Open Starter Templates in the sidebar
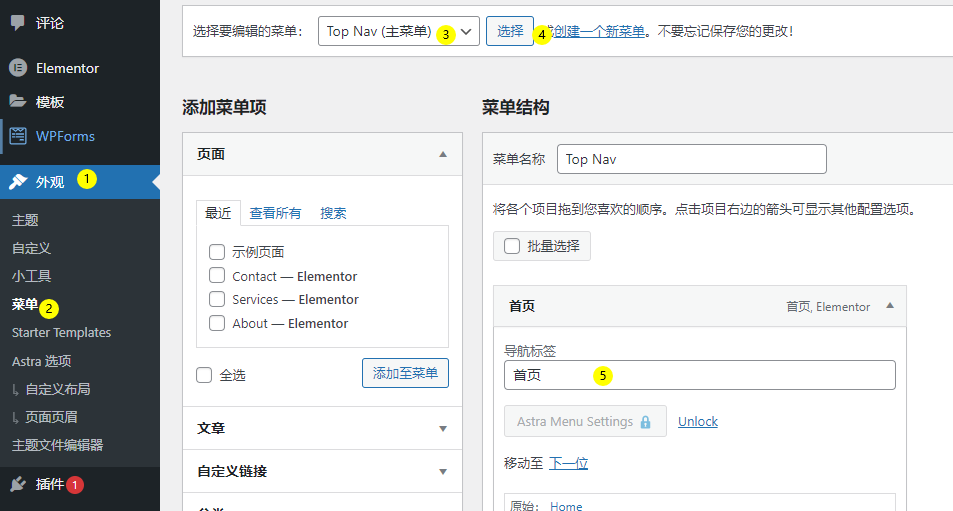This screenshot has width=953, height=511. [x=61, y=332]
